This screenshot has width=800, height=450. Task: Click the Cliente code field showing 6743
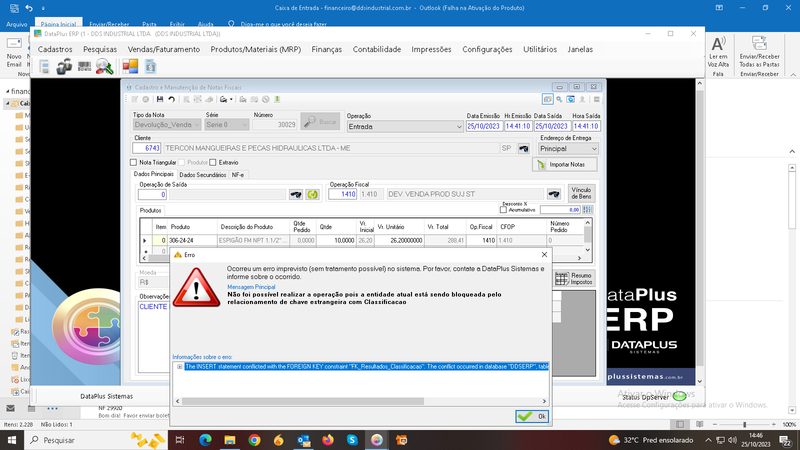point(146,148)
